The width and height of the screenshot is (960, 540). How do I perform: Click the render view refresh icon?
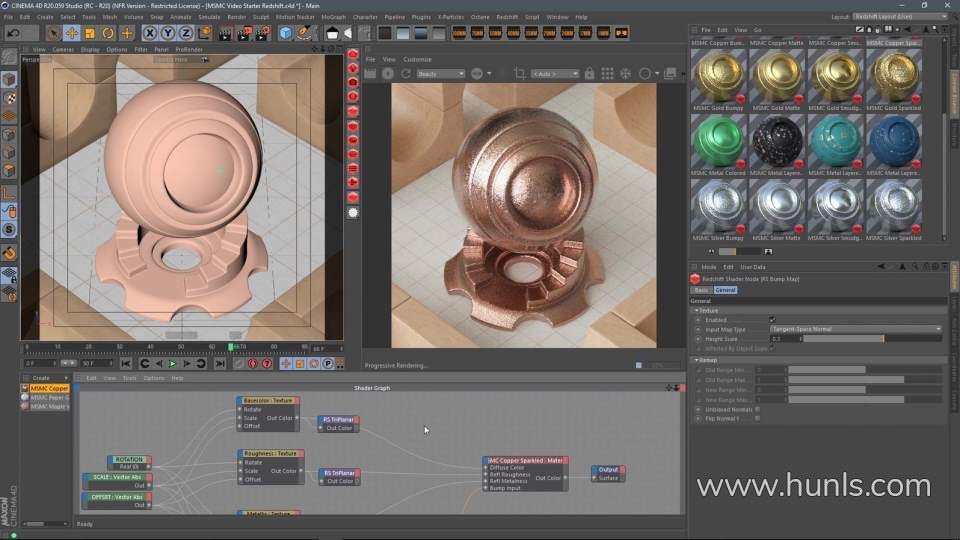(x=406, y=74)
